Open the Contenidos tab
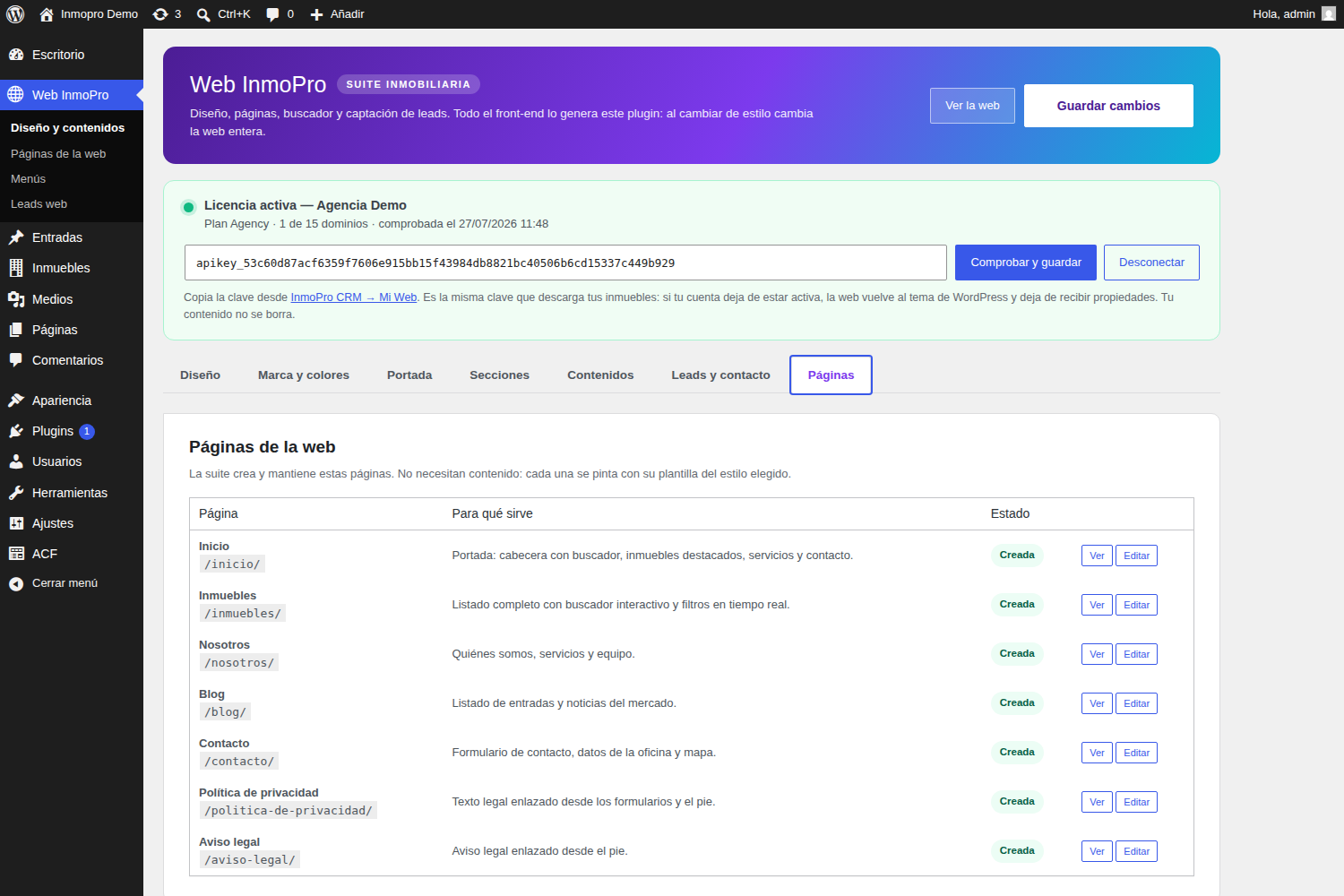 click(x=600, y=375)
